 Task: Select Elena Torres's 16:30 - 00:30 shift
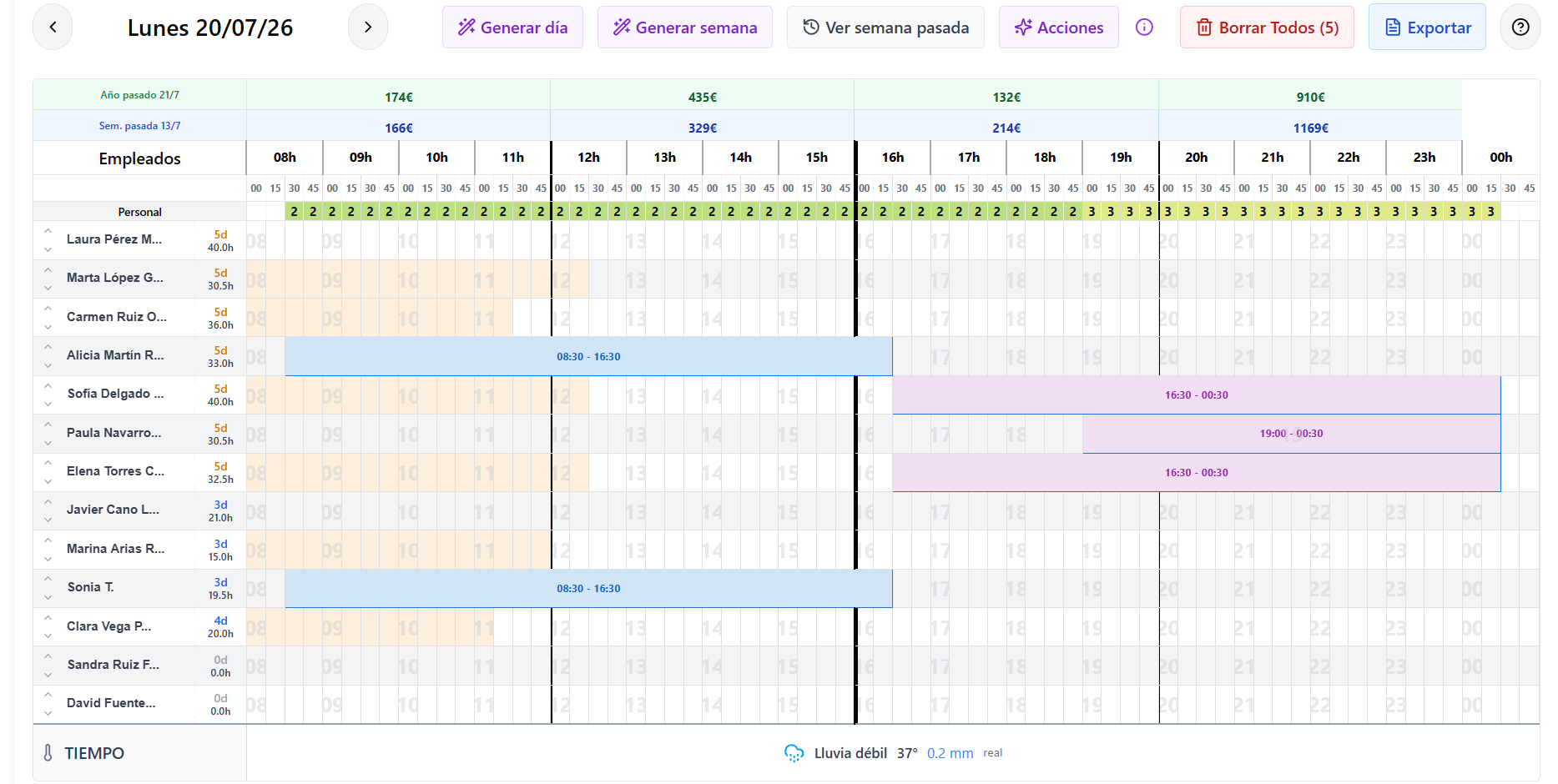[1196, 472]
